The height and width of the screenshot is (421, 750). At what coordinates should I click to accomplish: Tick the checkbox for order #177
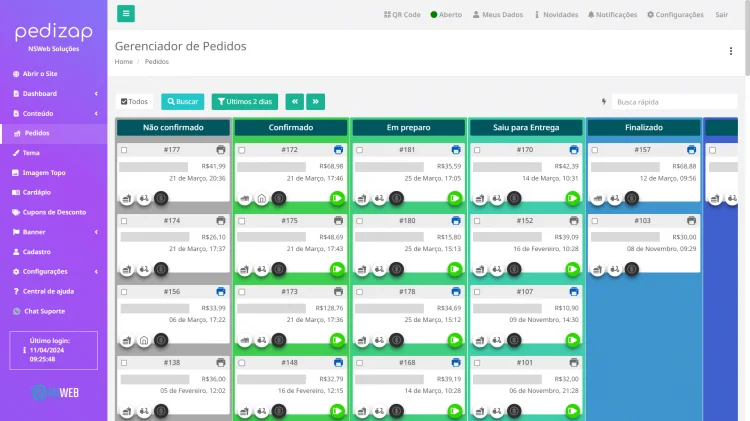124,150
